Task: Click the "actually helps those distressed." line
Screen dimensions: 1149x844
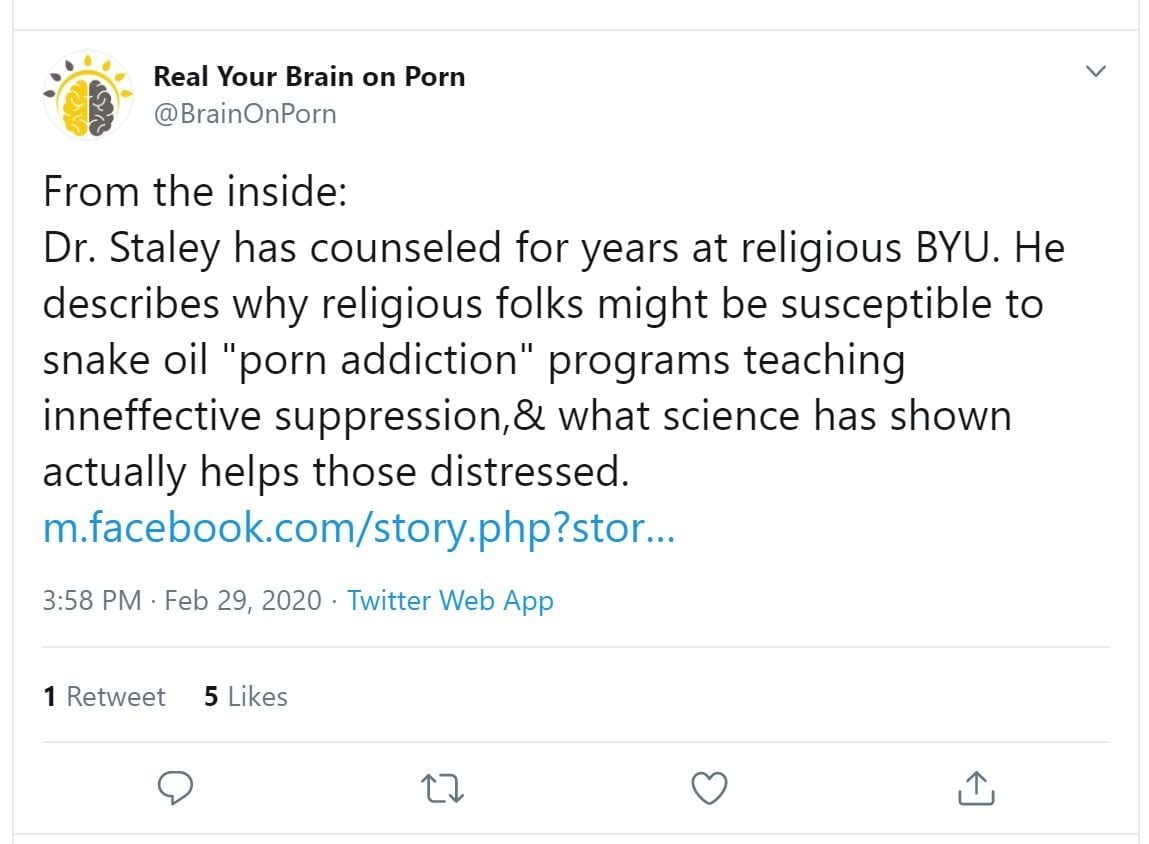Action: [x=336, y=472]
